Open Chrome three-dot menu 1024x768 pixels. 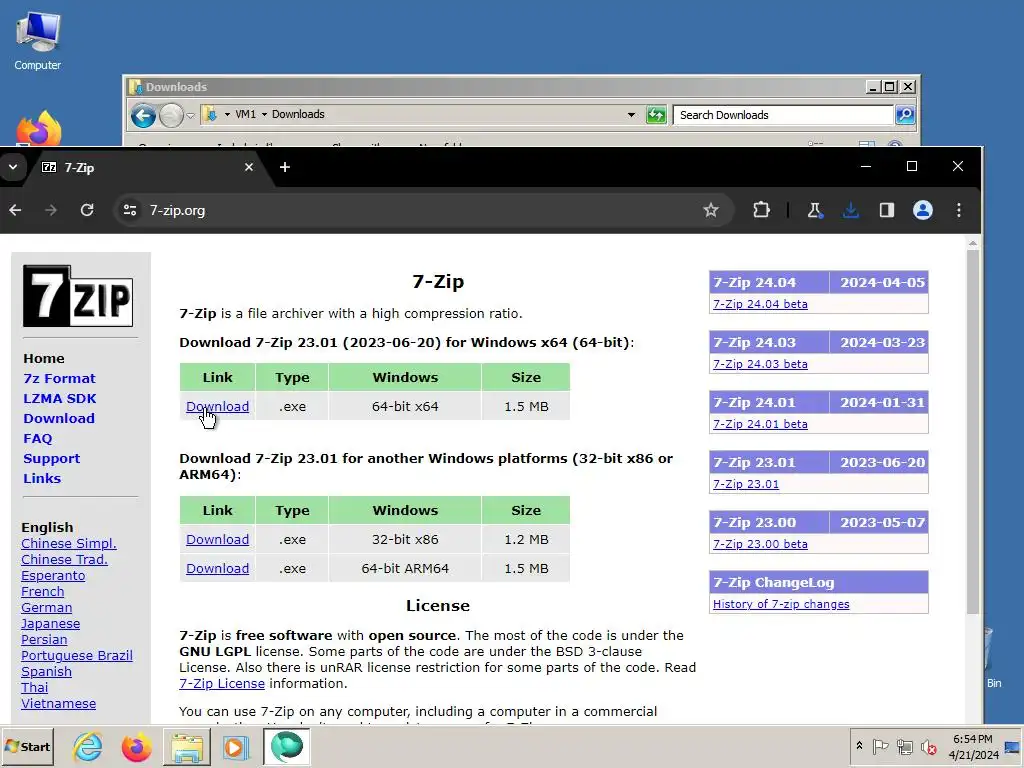[959, 210]
